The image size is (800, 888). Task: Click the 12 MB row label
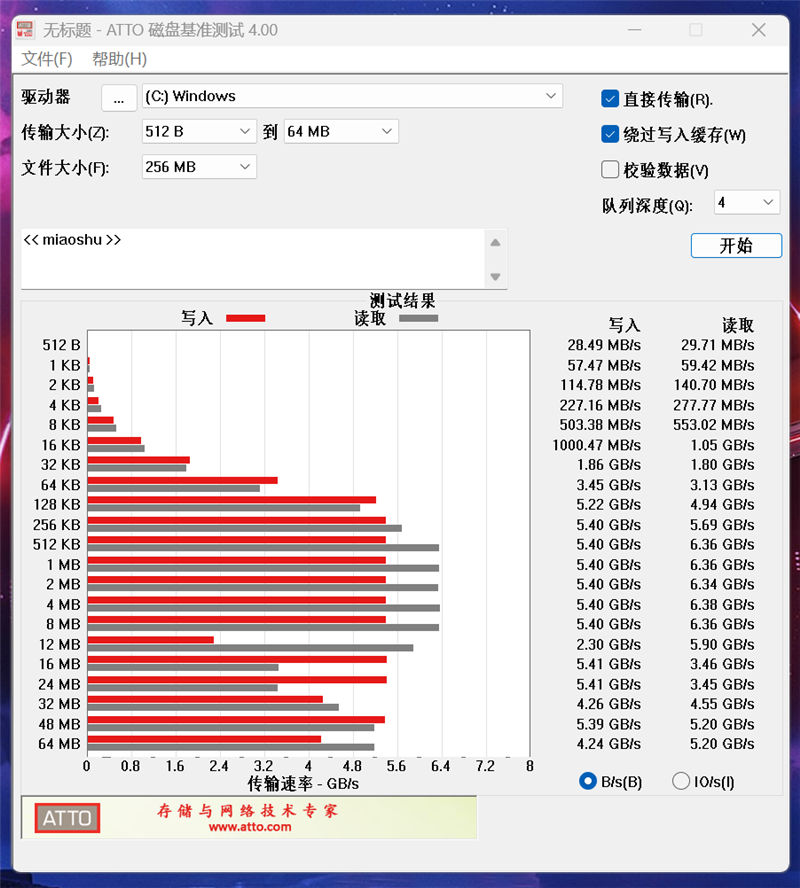coord(59,644)
